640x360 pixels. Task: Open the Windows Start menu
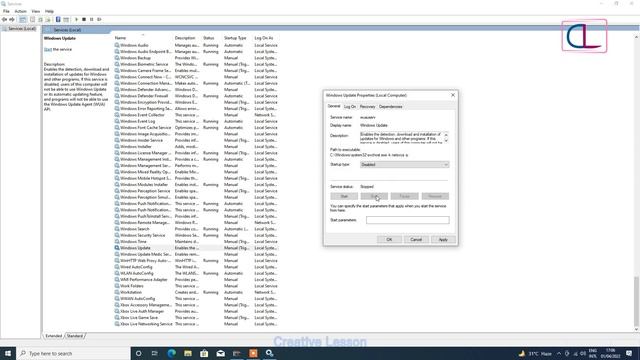point(8,353)
